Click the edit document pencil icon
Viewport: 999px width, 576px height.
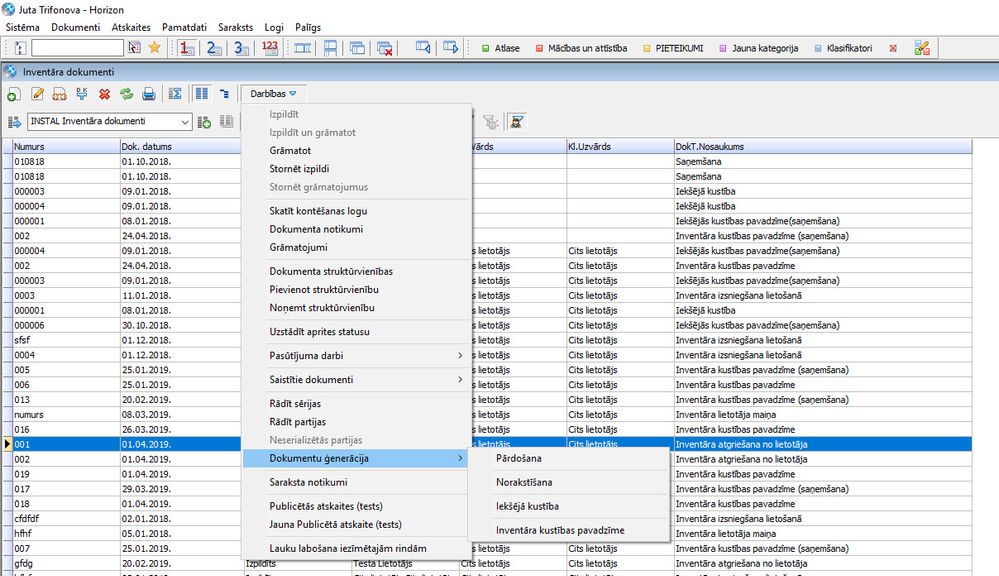pos(37,94)
